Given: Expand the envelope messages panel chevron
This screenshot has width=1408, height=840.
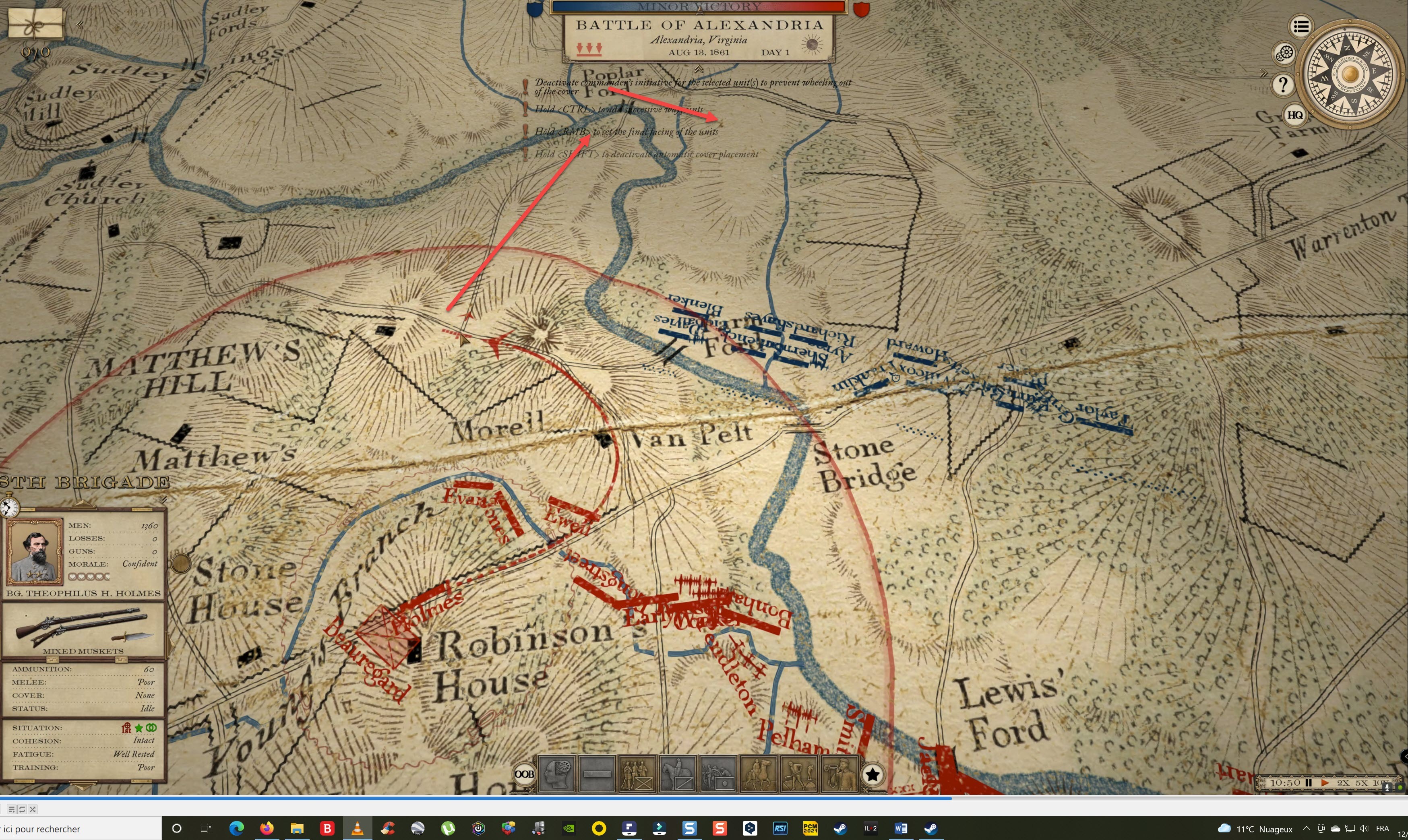Looking at the screenshot, I should [80, 24].
